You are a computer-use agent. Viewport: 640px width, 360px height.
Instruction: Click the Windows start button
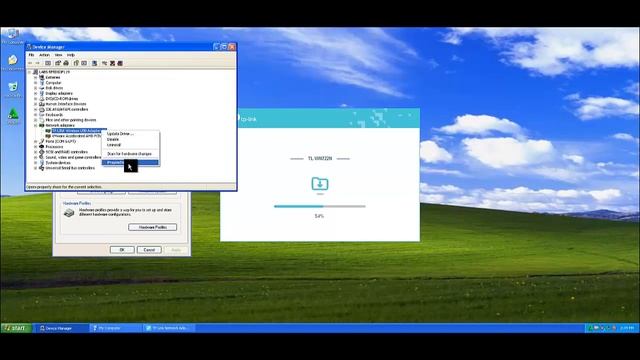16,328
